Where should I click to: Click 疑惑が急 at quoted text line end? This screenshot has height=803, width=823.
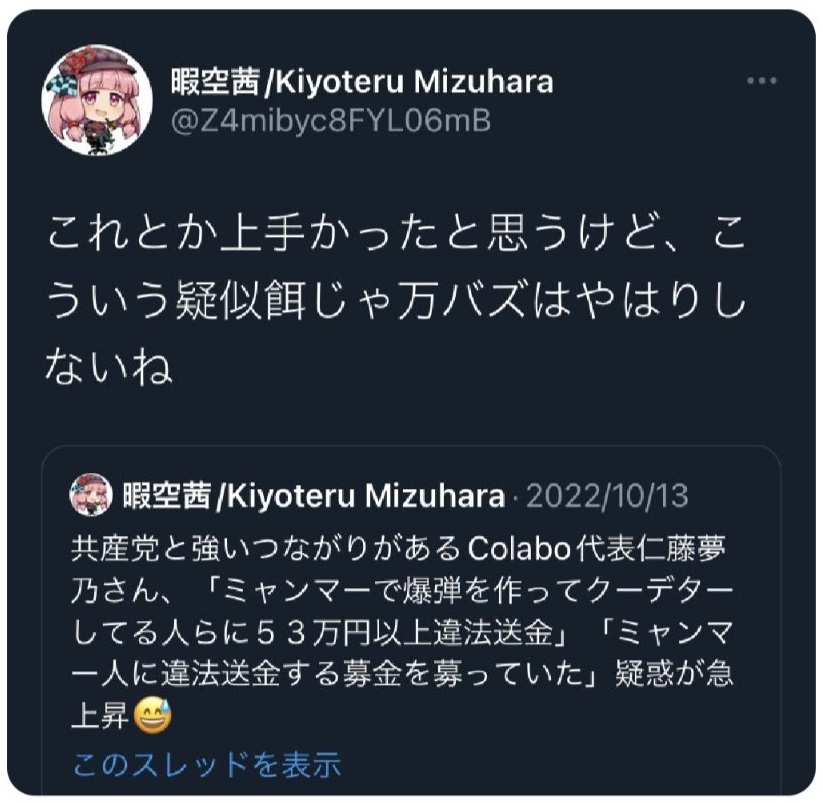coord(674,674)
